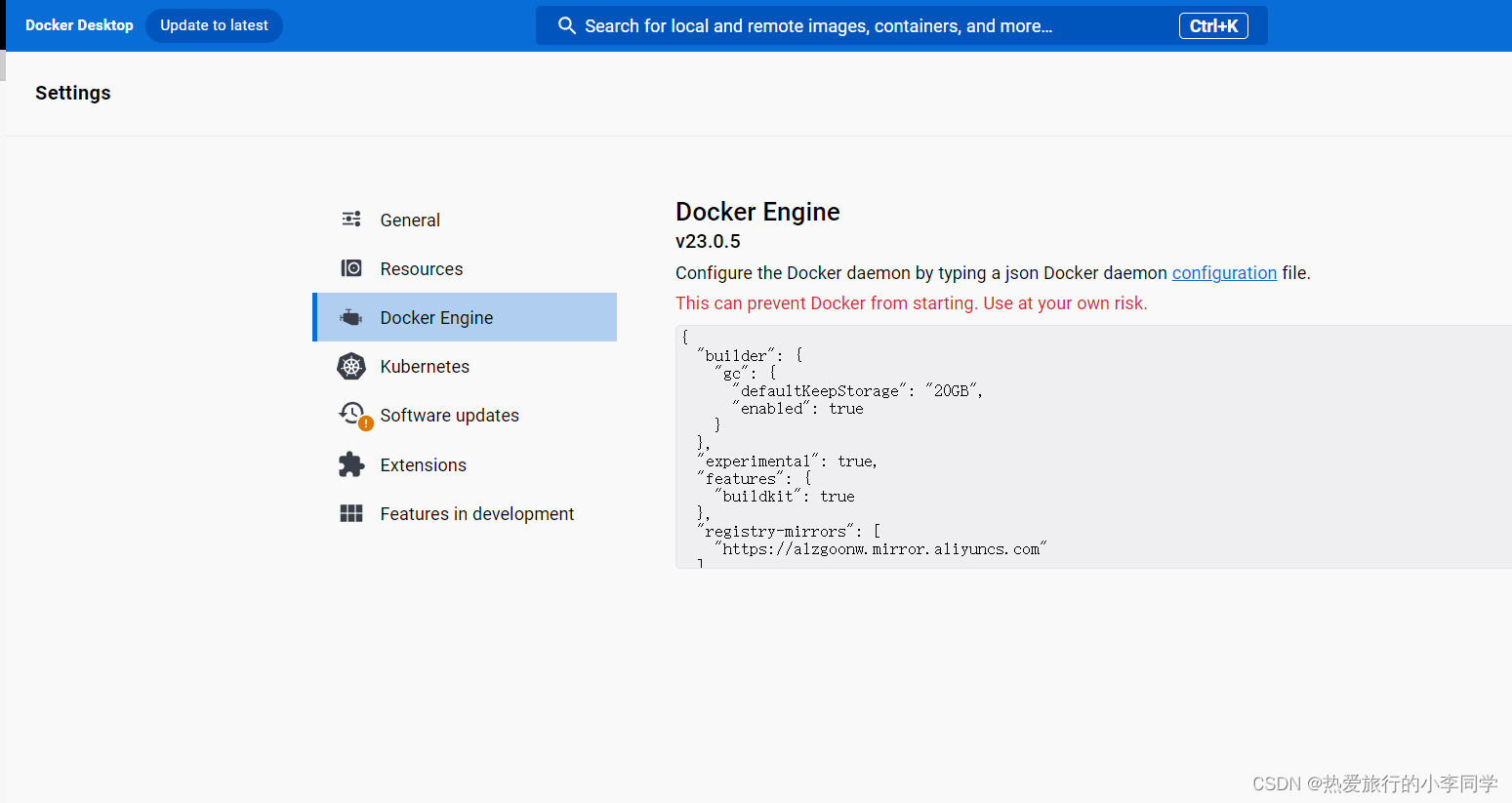
Task: Focus the search images and containers field
Action: point(902,25)
